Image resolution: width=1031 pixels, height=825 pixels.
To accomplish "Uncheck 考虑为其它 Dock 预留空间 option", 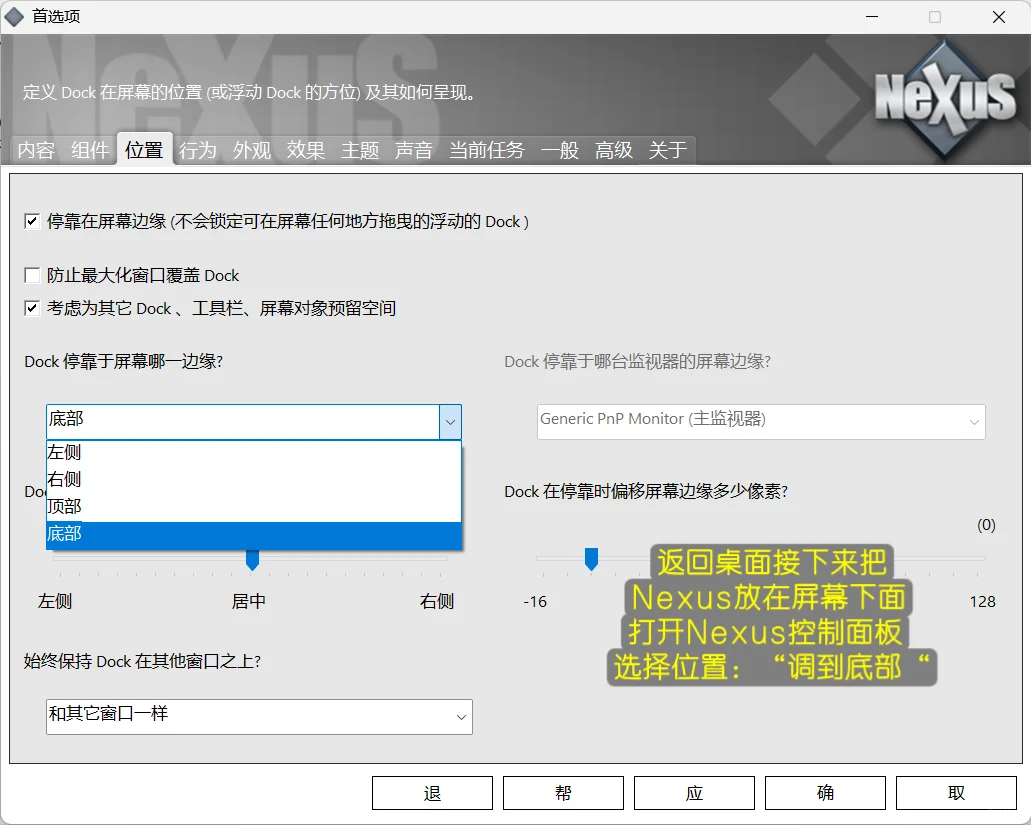I will (x=31, y=308).
